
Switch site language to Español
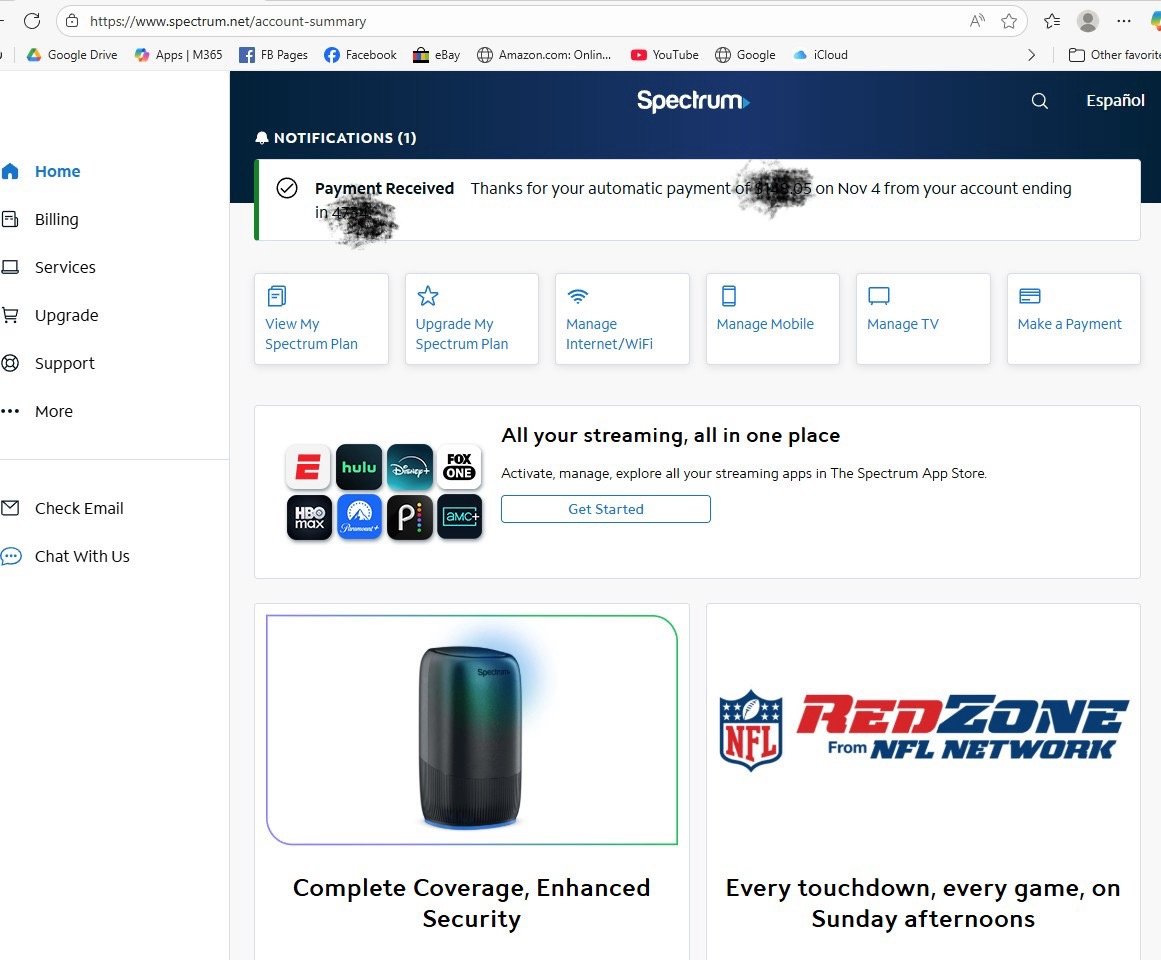tap(1114, 100)
